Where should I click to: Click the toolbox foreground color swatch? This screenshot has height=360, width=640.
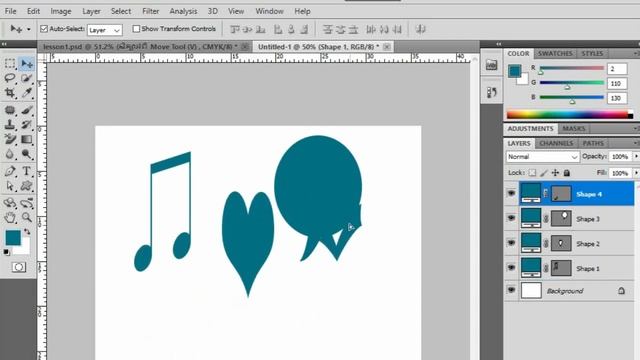pos(13,238)
